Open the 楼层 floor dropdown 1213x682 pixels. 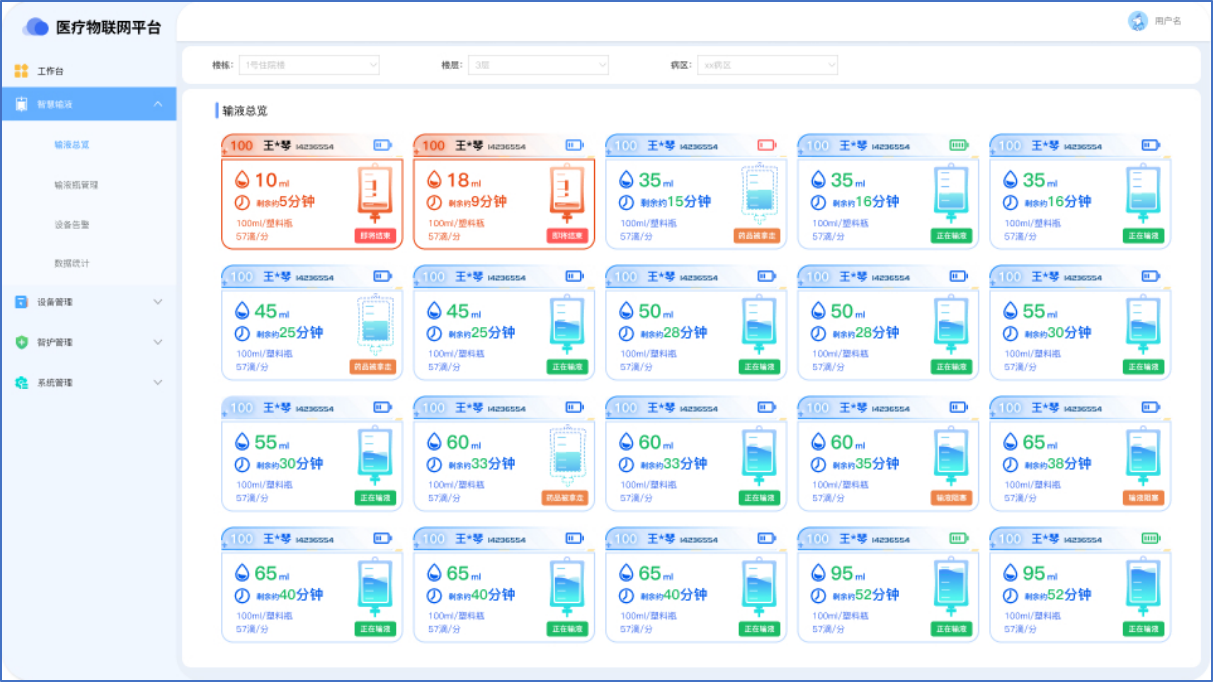538,65
